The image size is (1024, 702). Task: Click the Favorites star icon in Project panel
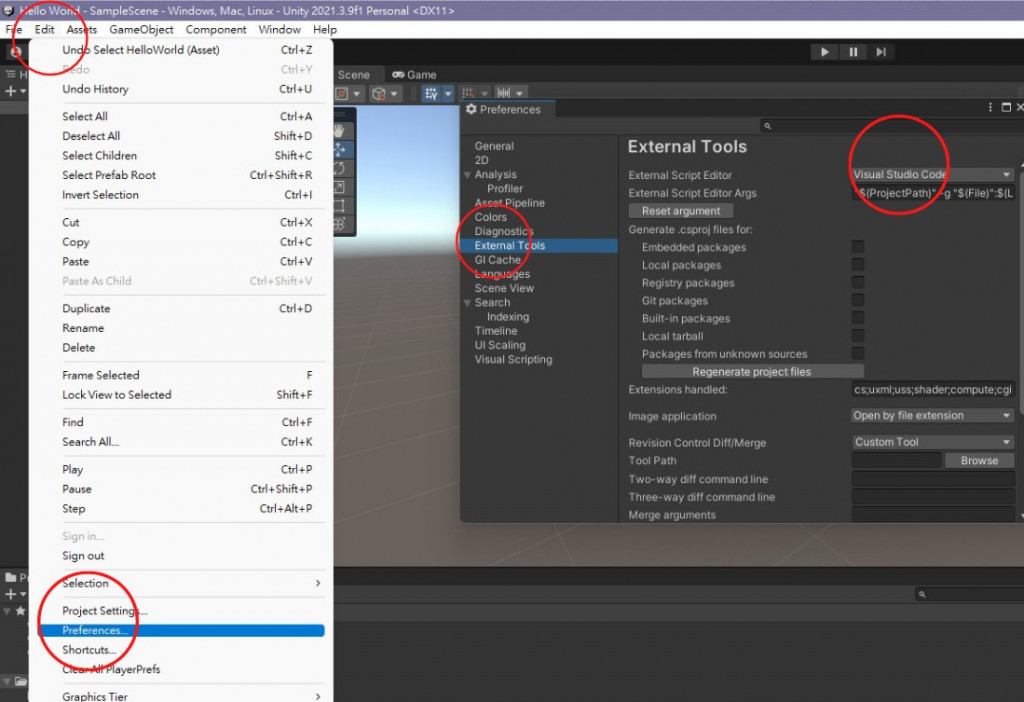pos(20,611)
